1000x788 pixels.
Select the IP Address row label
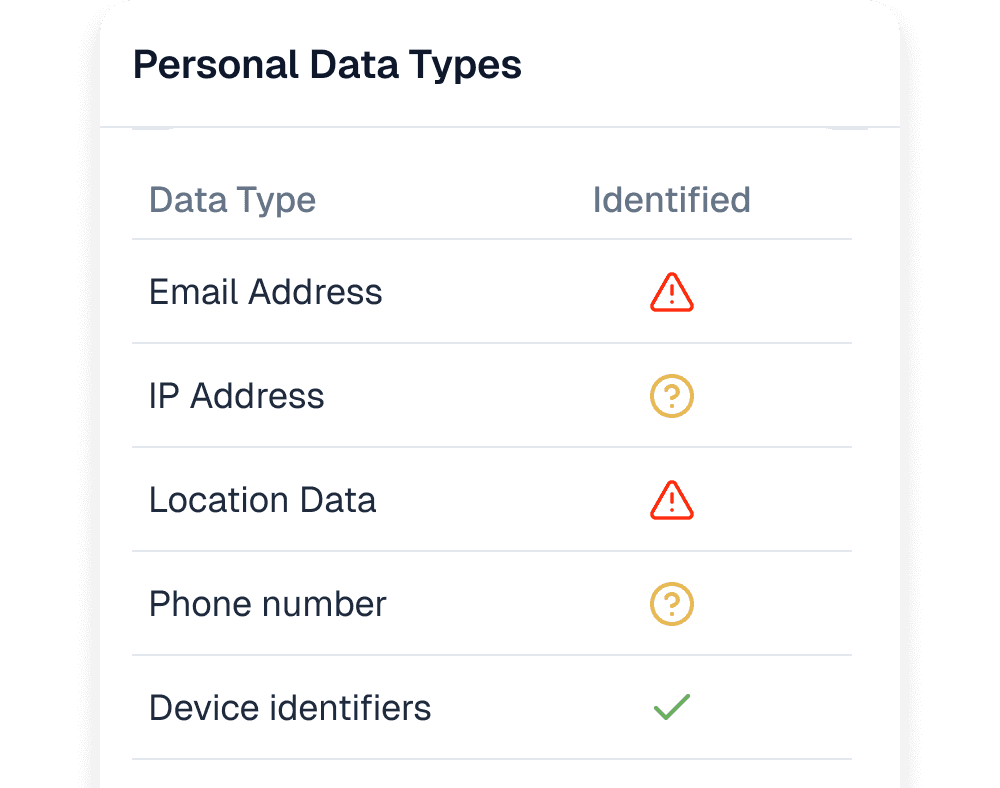(x=237, y=396)
